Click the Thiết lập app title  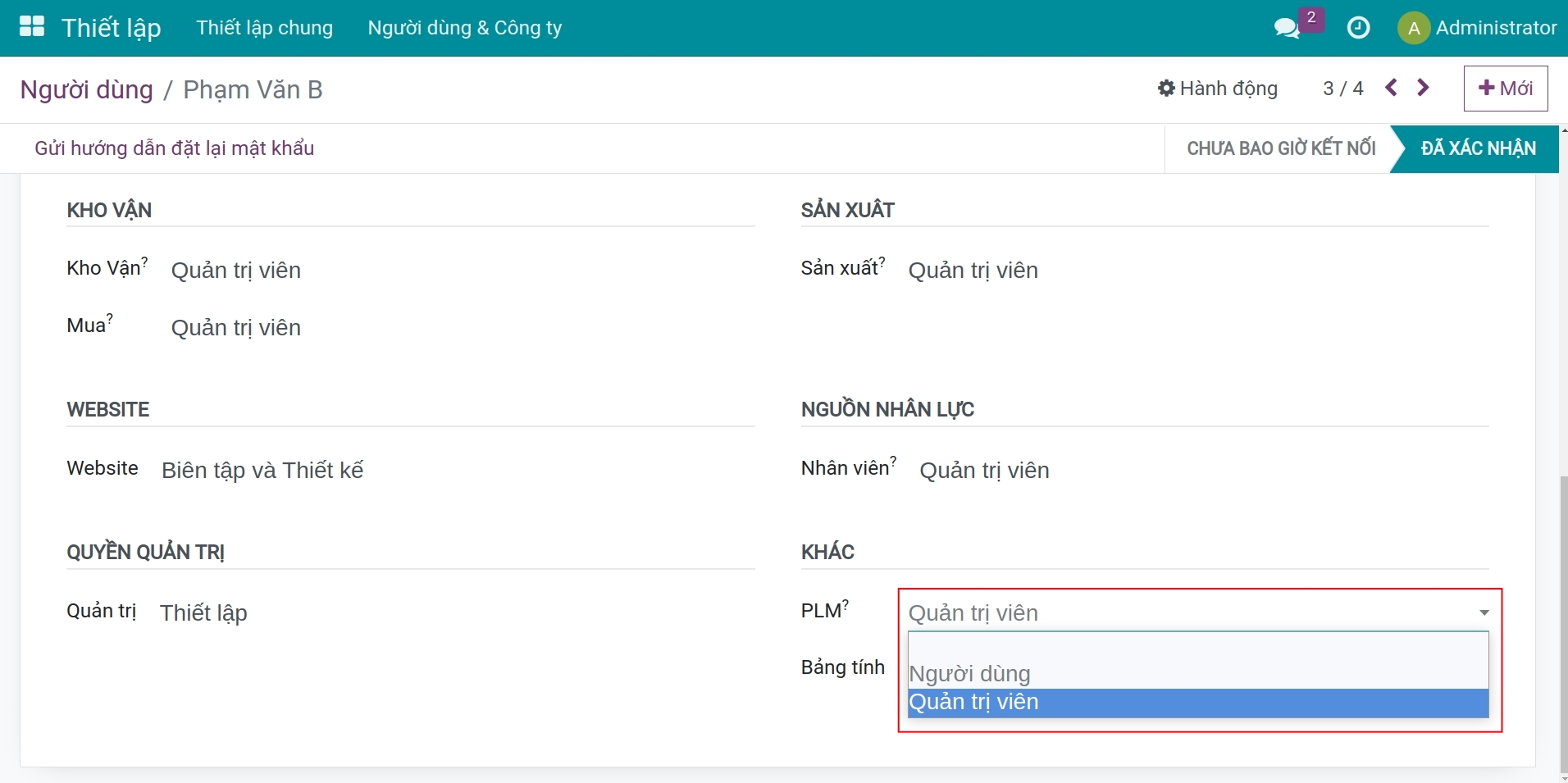click(112, 28)
